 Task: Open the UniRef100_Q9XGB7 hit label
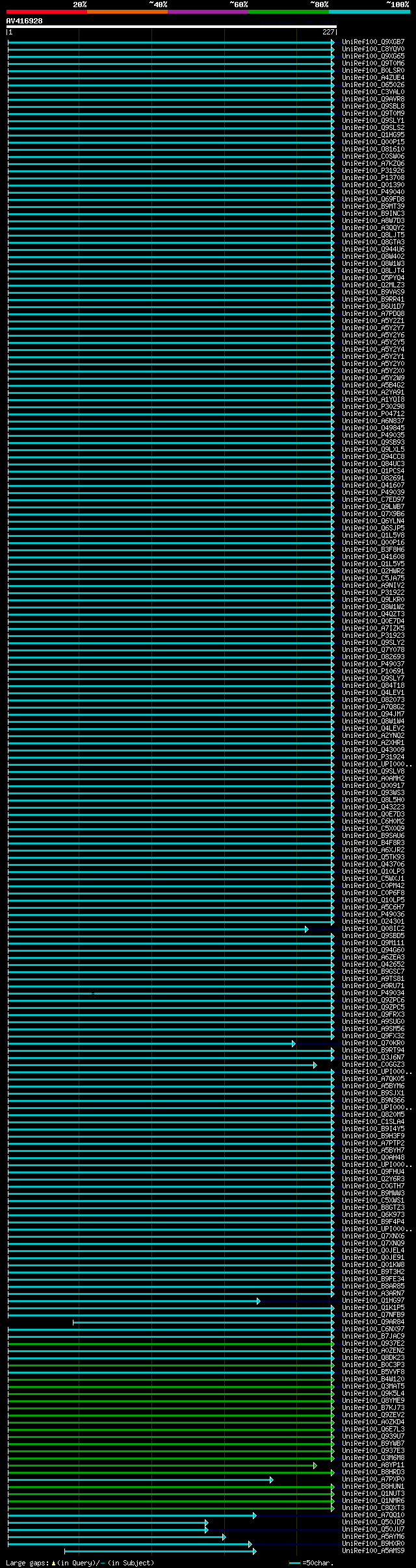(373, 42)
